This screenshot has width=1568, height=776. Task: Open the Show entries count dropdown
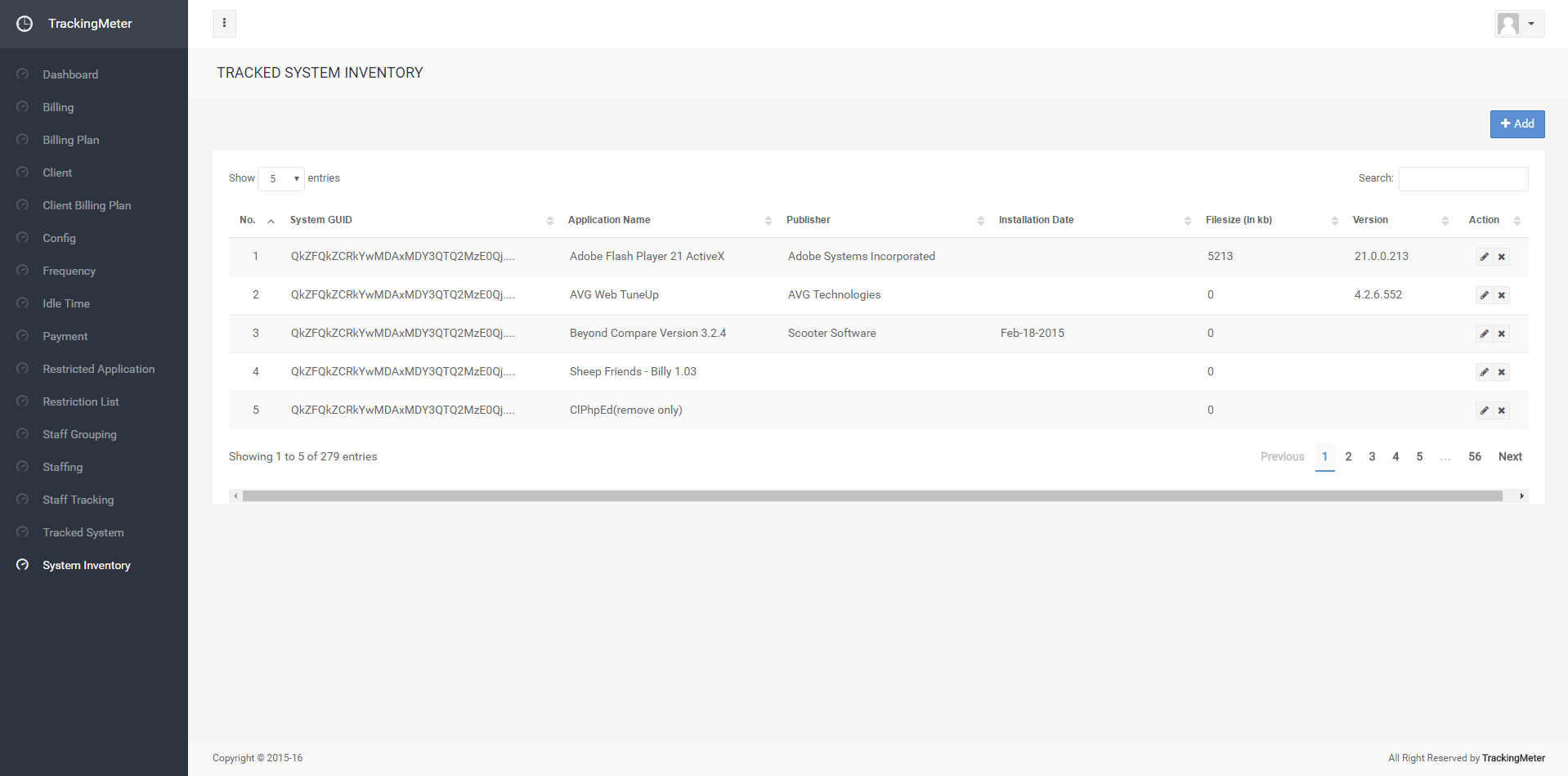tap(281, 178)
